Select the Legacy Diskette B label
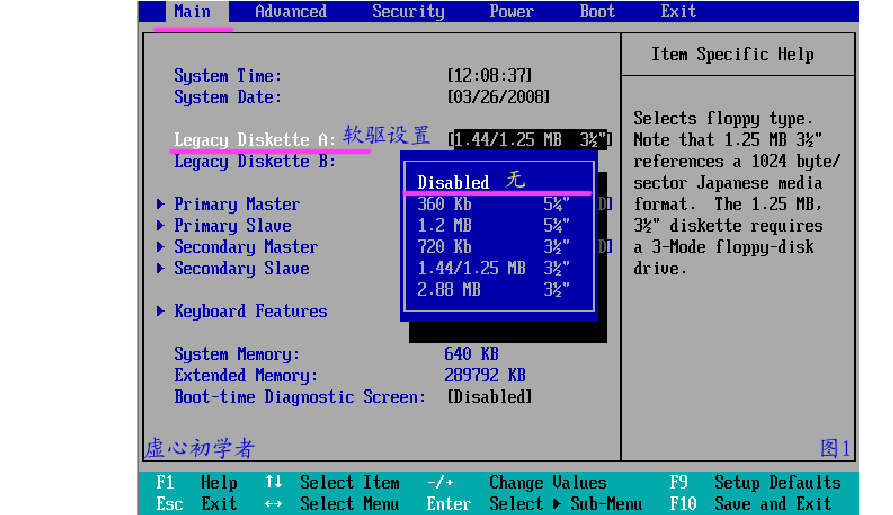This screenshot has width=893, height=515. pyautogui.click(x=255, y=161)
